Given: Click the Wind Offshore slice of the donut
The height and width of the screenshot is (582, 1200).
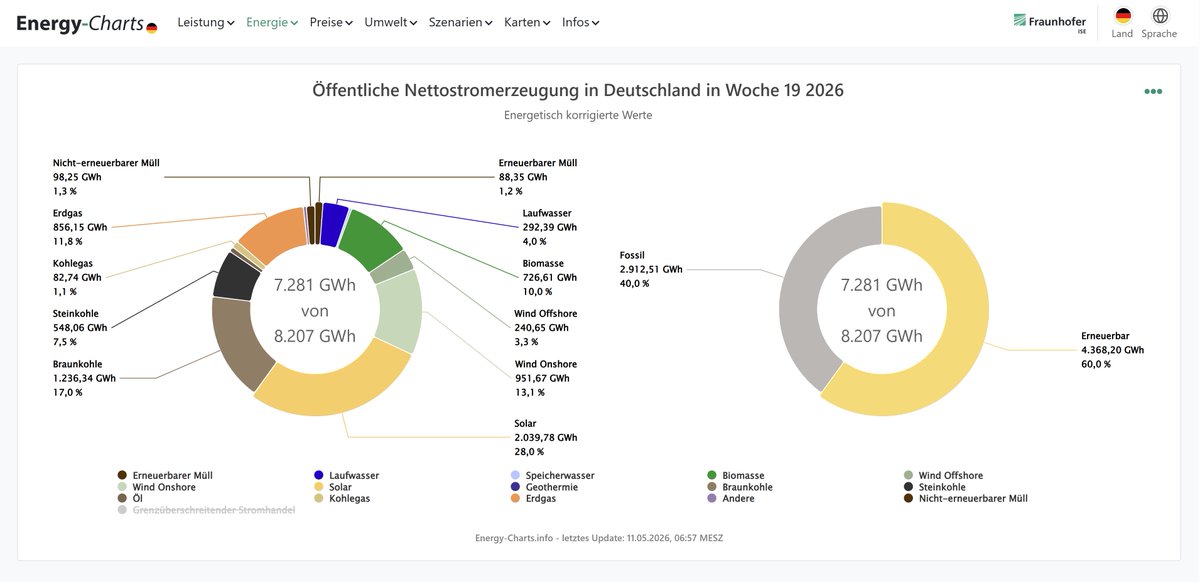Looking at the screenshot, I should coord(391,267).
